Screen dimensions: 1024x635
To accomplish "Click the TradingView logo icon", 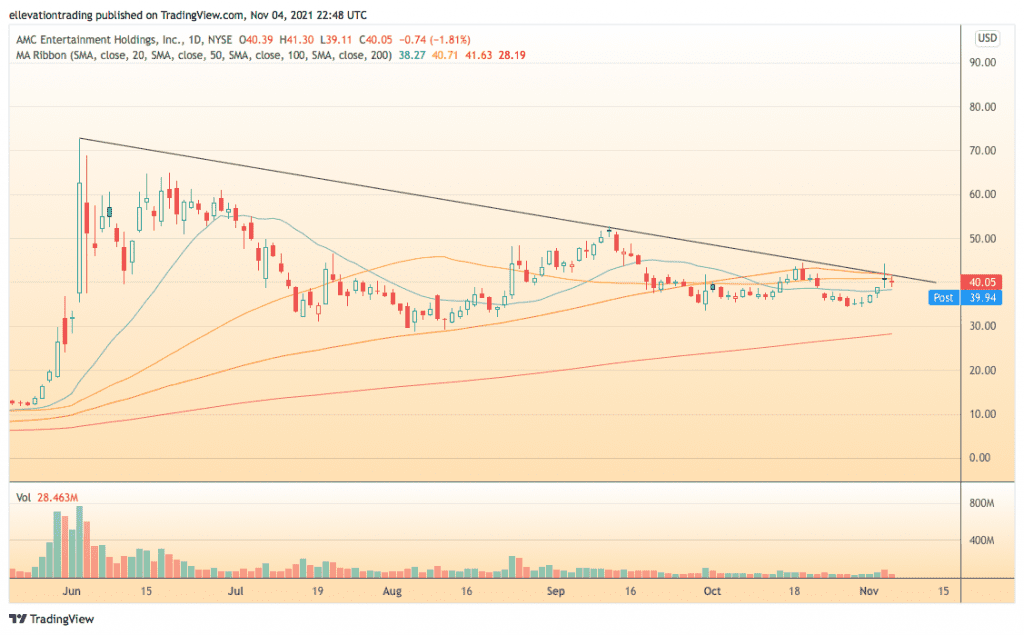I will point(18,619).
